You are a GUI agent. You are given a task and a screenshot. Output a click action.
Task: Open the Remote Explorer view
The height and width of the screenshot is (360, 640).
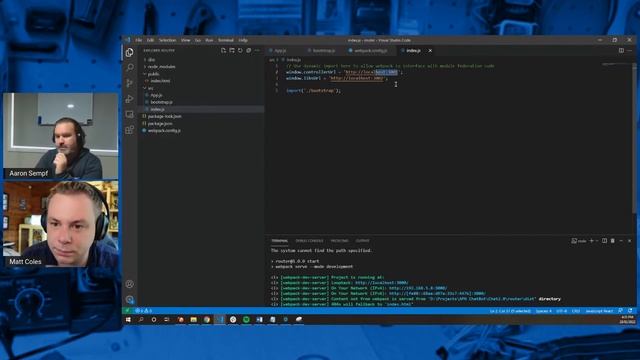130,114
